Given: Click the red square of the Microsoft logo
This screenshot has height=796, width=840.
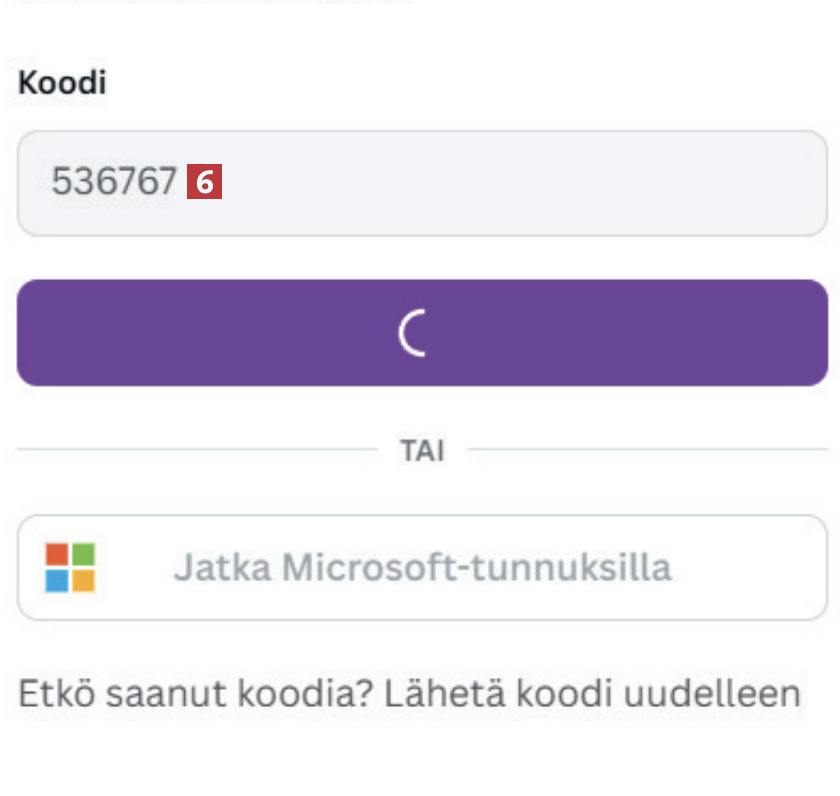Looking at the screenshot, I should click(57, 554).
